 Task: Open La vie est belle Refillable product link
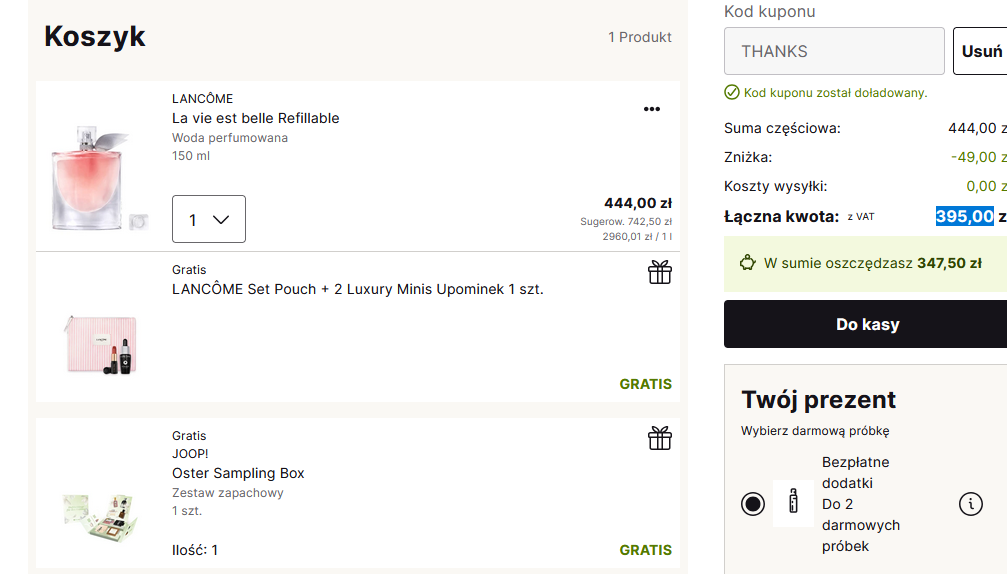click(255, 118)
